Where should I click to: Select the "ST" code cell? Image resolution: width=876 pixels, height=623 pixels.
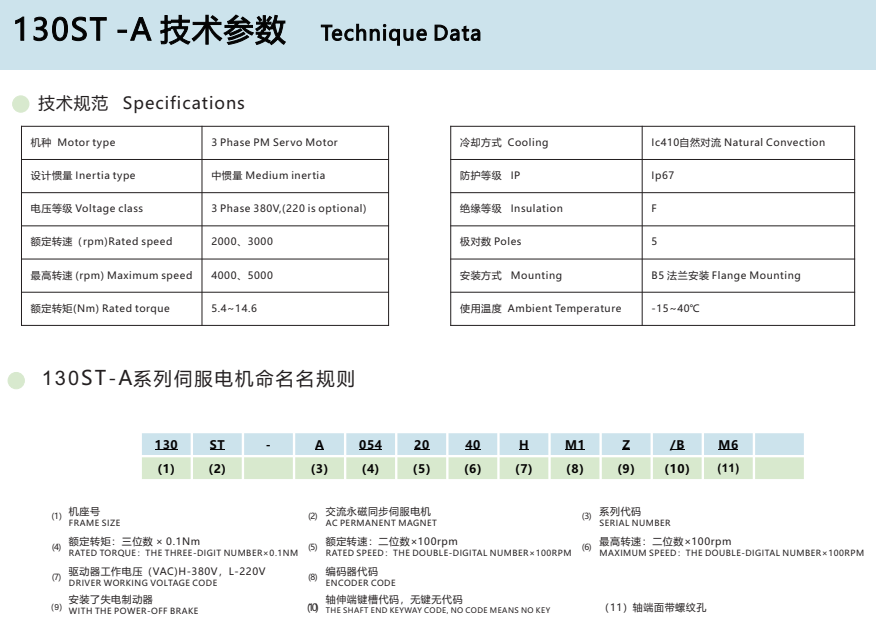(217, 445)
